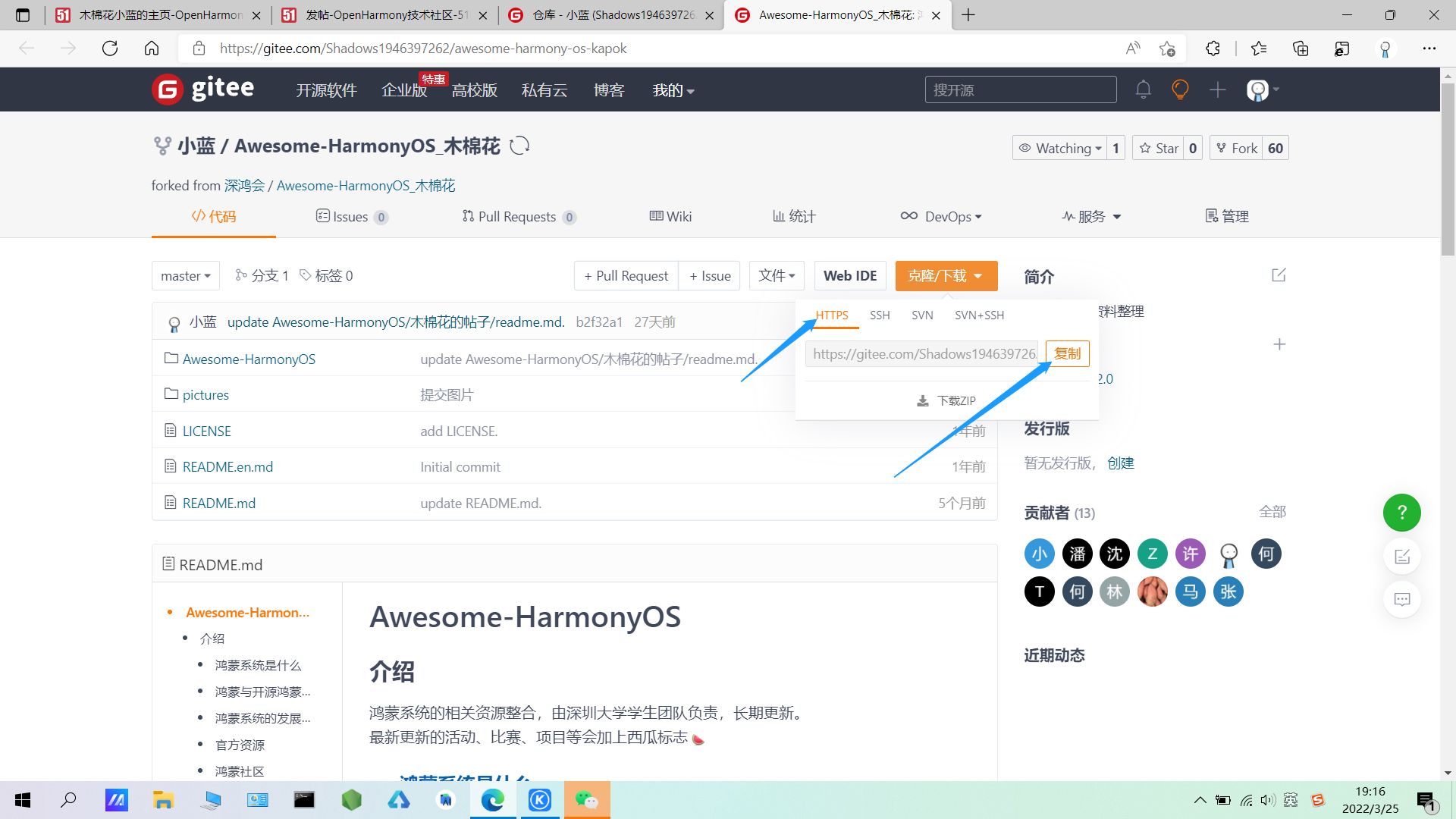Expand the 克隆/下载 dropdown button
The width and height of the screenshot is (1456, 819).
946,276
